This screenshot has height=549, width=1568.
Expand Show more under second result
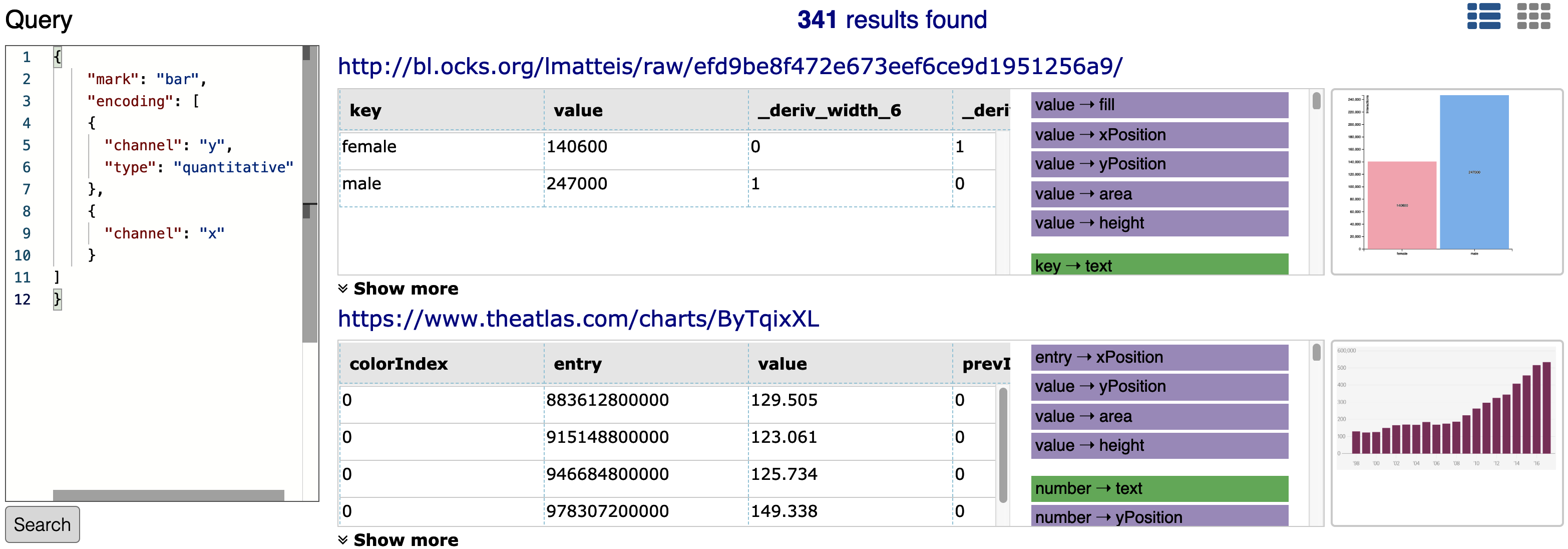(398, 540)
